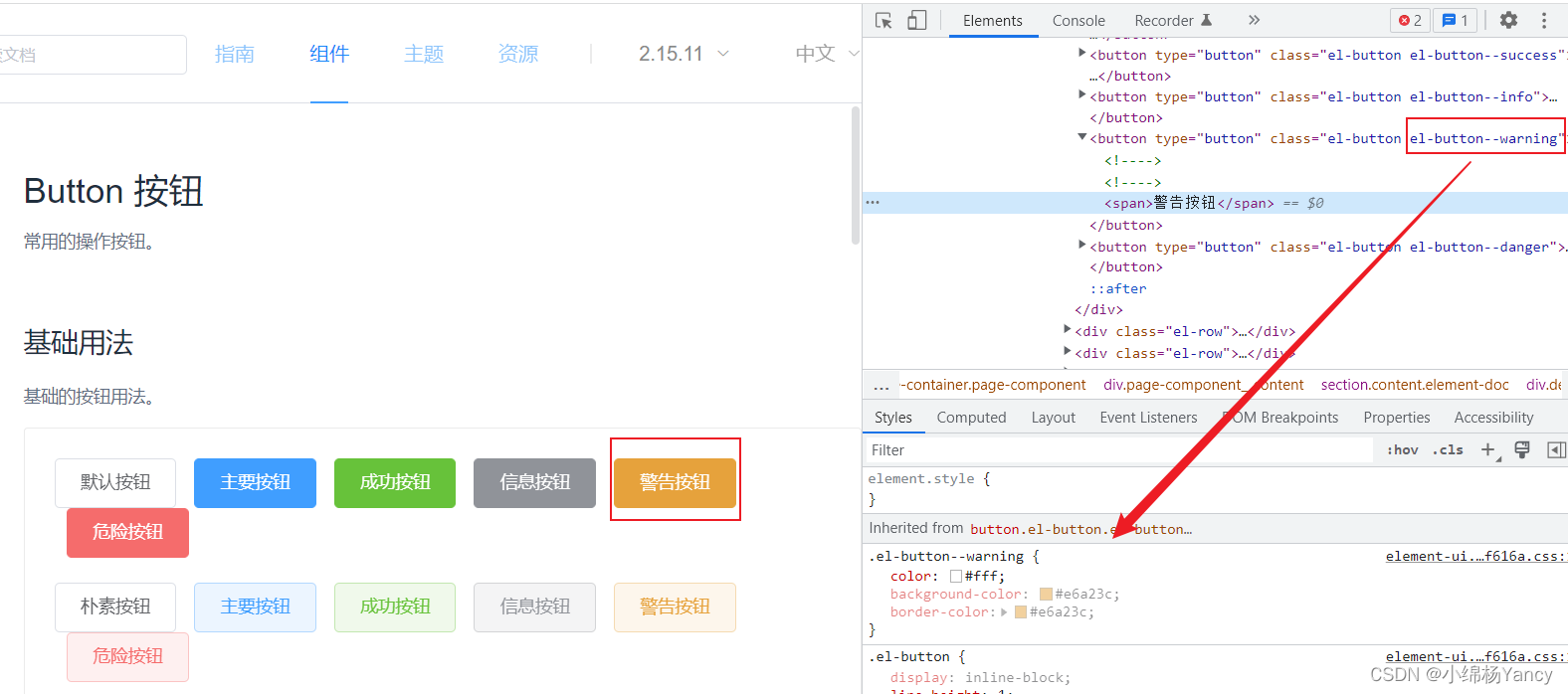Toggle .cls class editor

click(x=1448, y=449)
